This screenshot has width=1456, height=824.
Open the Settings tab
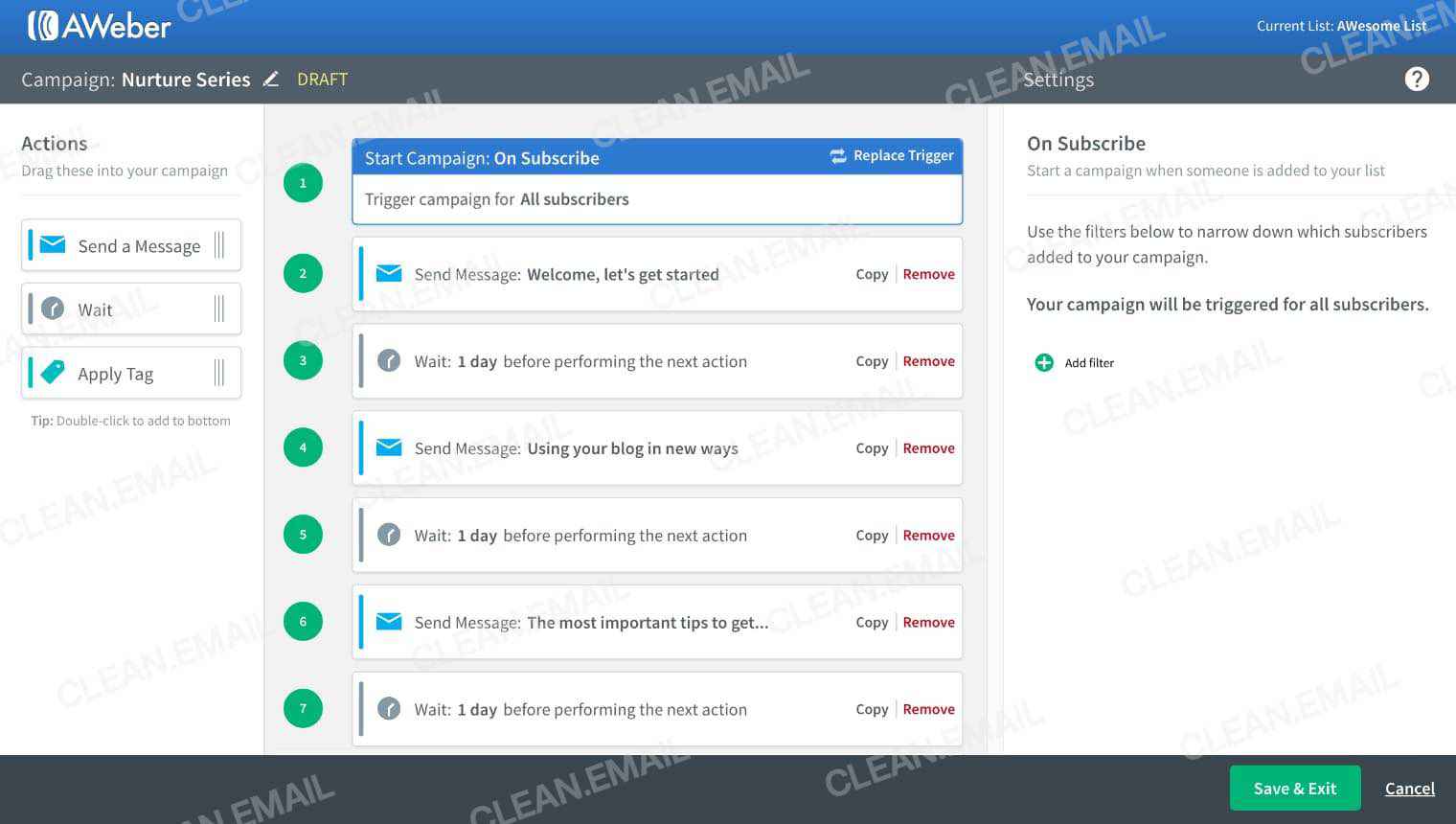1058,80
